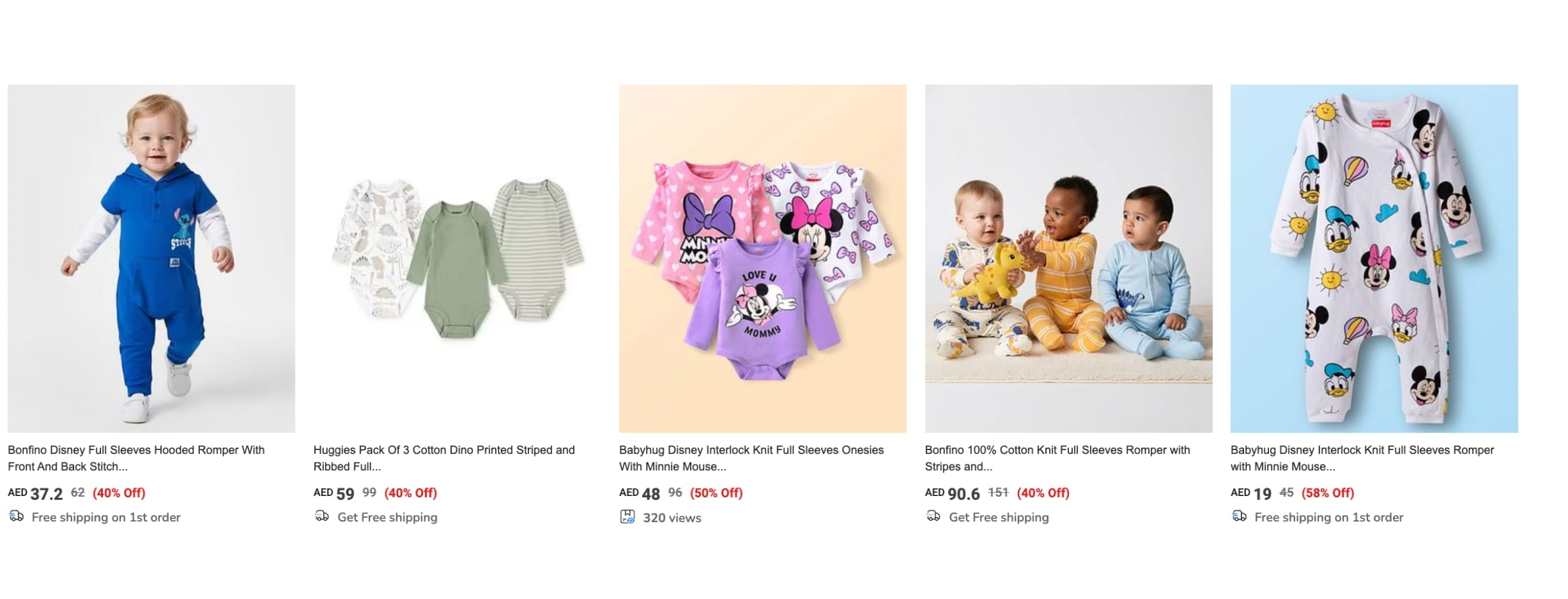1568x599 pixels.
Task: Click the truck icon under Bonfino cotton knit romper
Action: coord(933,516)
